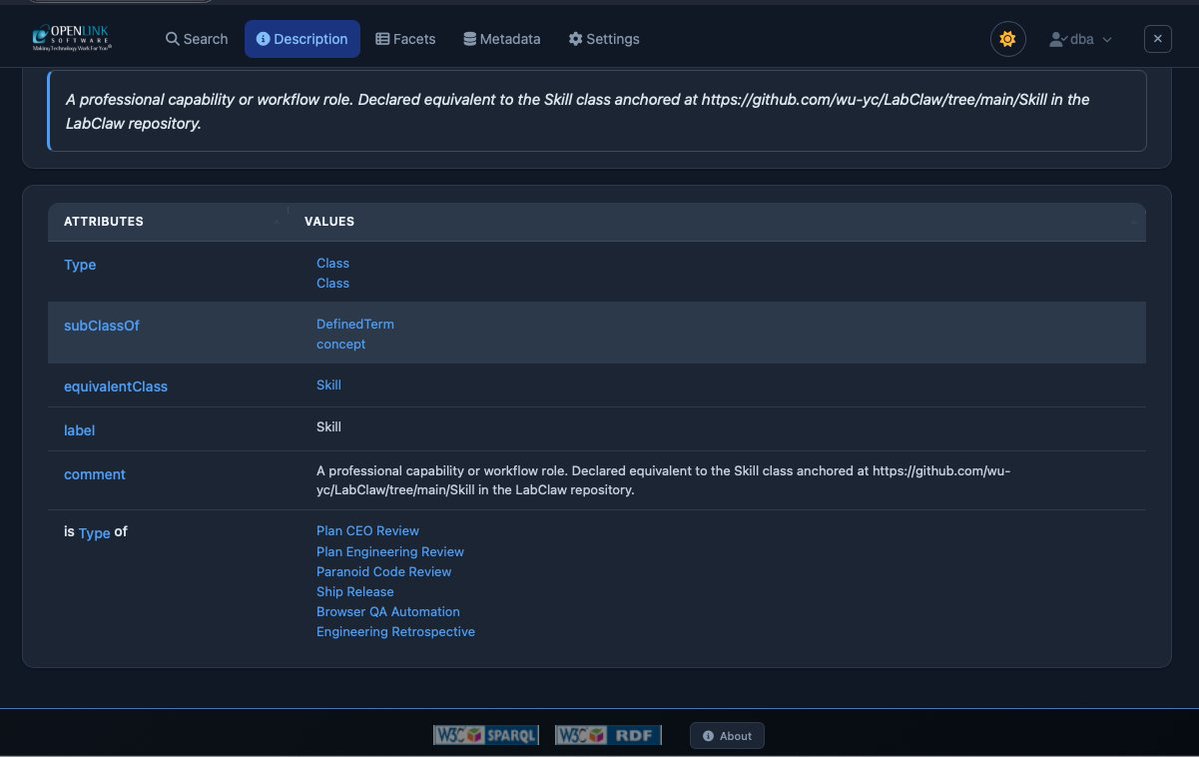This screenshot has width=1199, height=757.
Task: Open the dba user dropdown menu
Action: point(1080,39)
